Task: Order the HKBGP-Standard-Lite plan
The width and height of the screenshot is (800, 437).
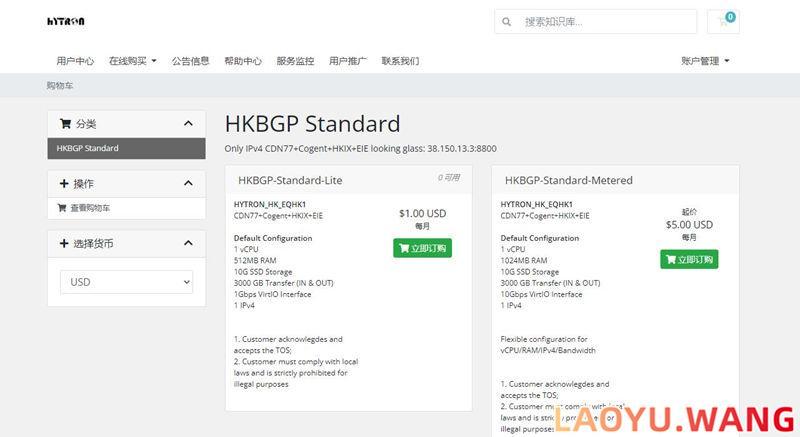Action: pos(422,248)
